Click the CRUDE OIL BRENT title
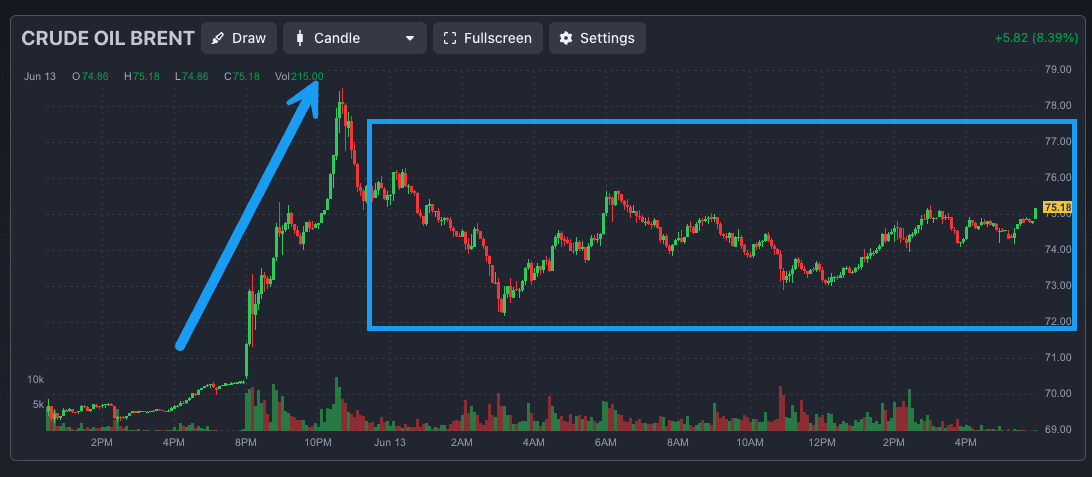1092x477 pixels. click(x=108, y=39)
